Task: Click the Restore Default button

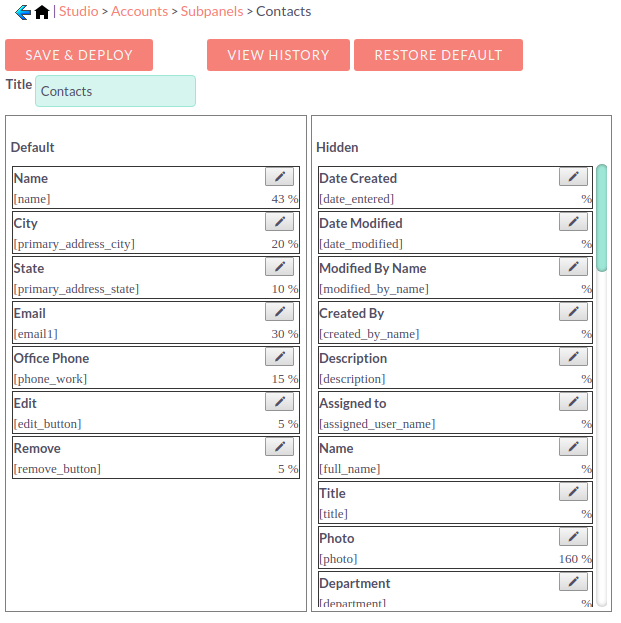Action: point(438,55)
